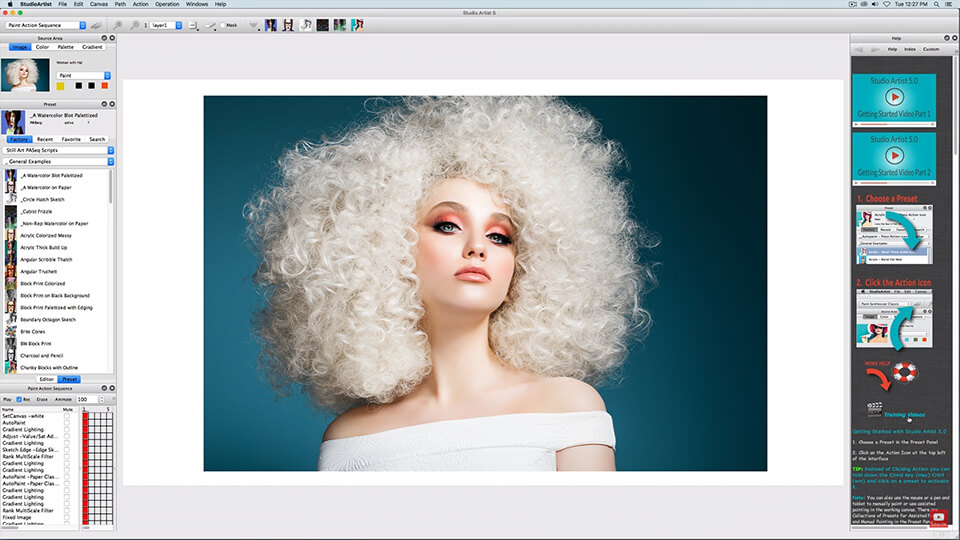Open Spotlight search in the menu bar
Image resolution: width=960 pixels, height=540 pixels.
click(x=937, y=4)
